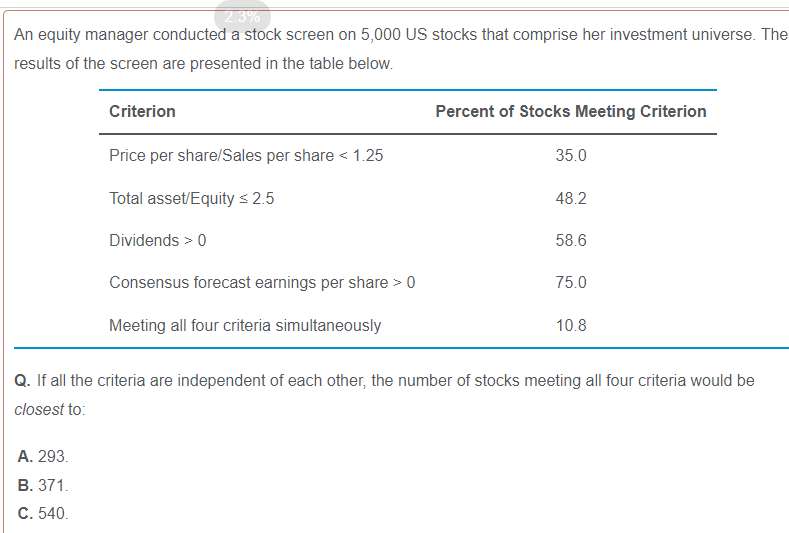Click the 10.8 percent value
This screenshot has width=789, height=533.
(571, 325)
